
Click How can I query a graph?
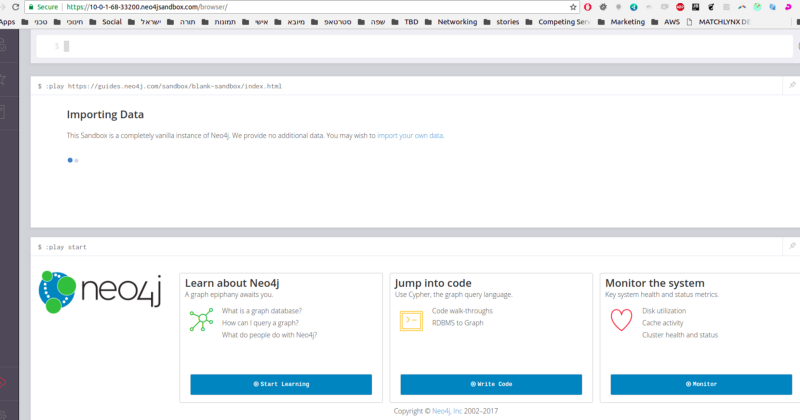point(260,323)
